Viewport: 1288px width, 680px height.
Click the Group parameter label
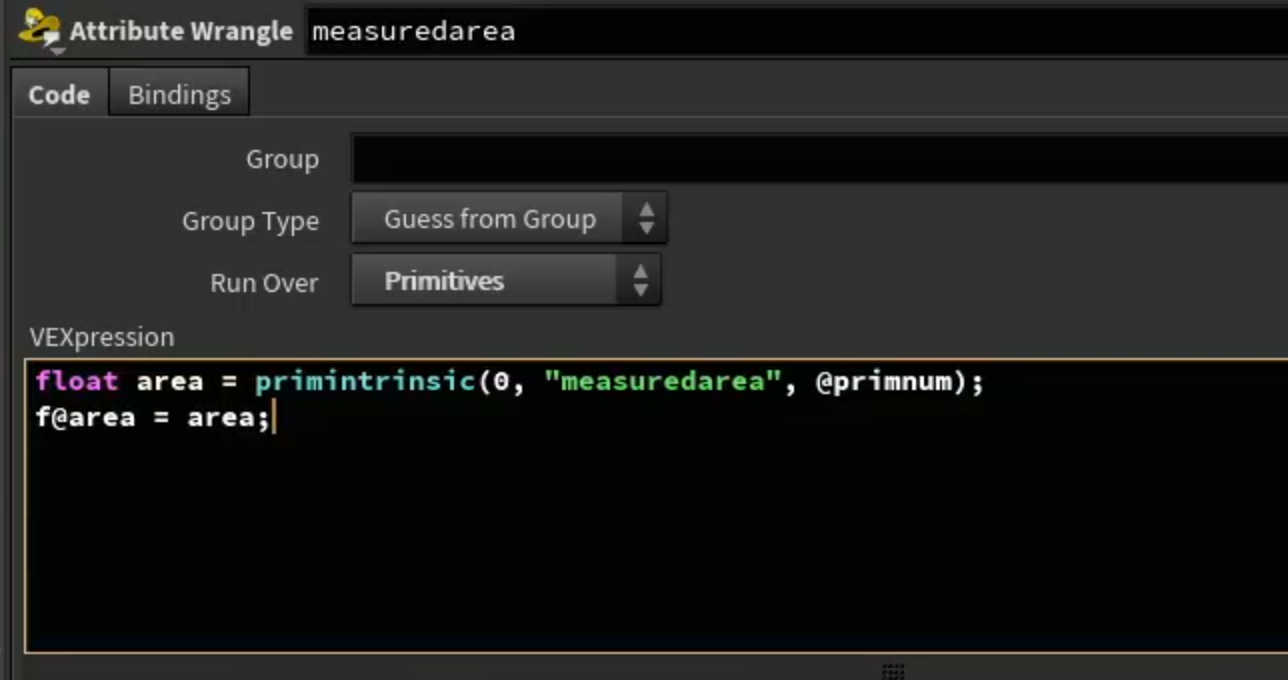point(282,160)
